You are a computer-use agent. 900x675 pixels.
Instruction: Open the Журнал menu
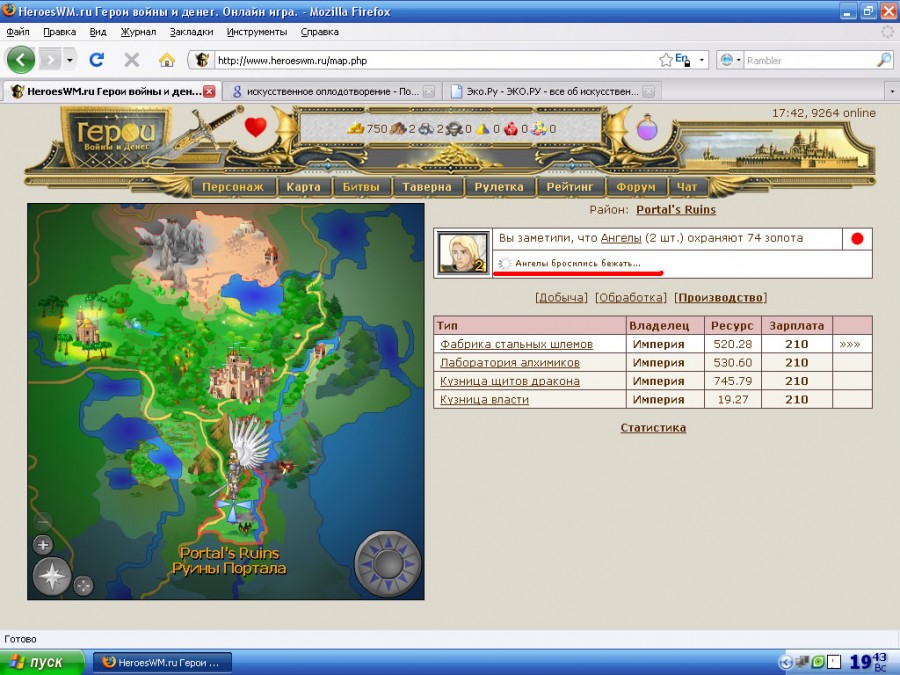click(x=138, y=32)
